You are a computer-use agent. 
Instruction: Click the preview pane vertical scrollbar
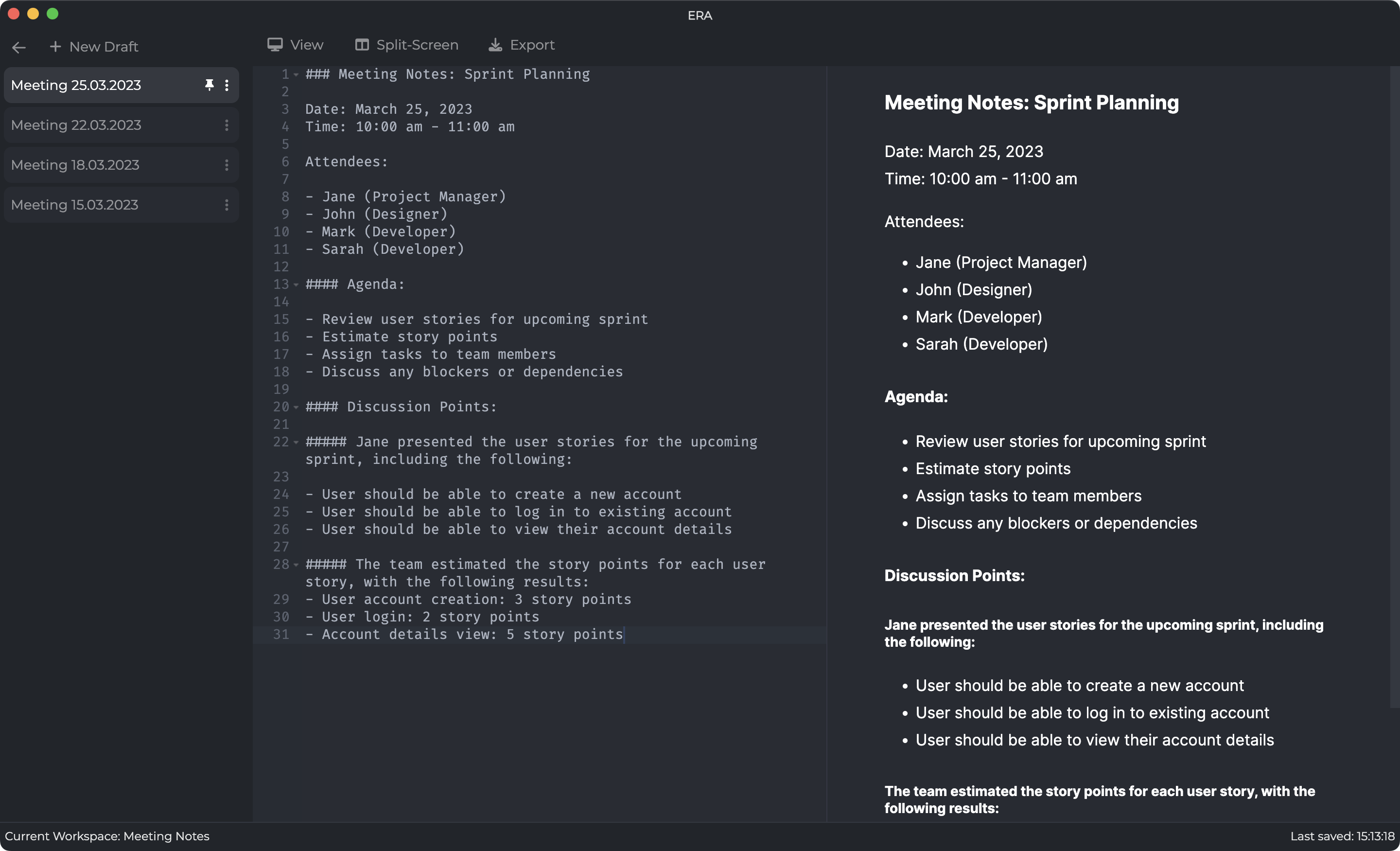[x=1394, y=387]
